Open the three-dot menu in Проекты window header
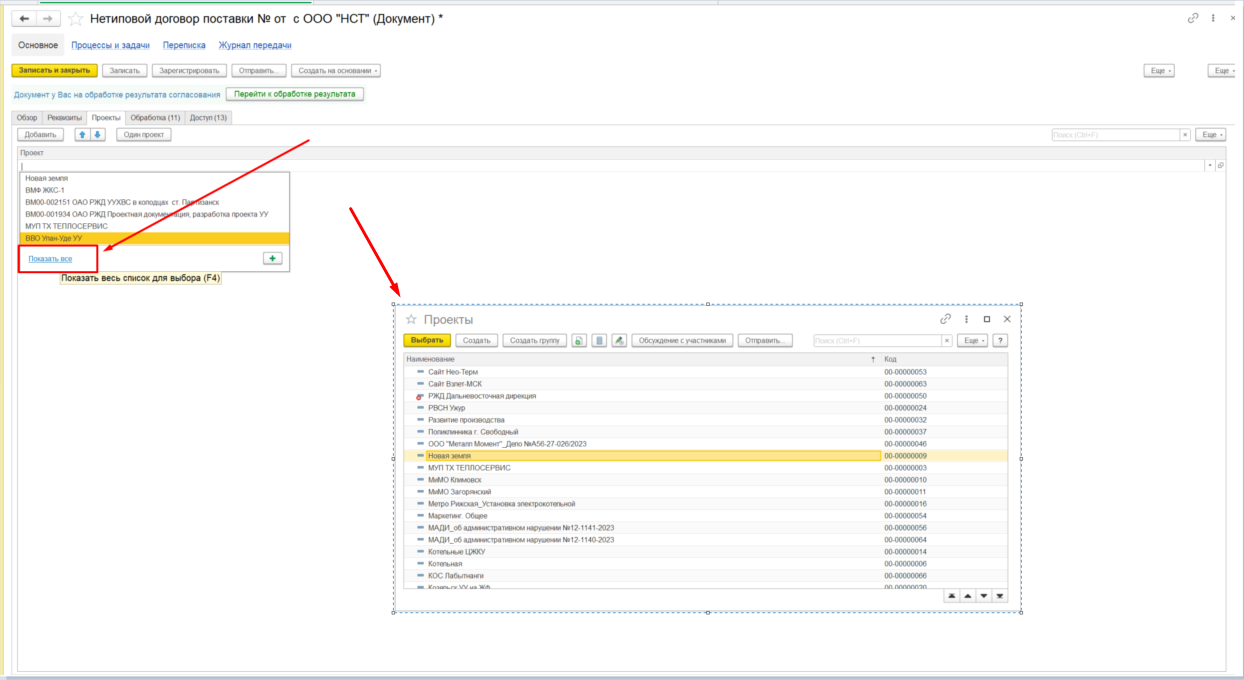 pyautogui.click(x=966, y=319)
